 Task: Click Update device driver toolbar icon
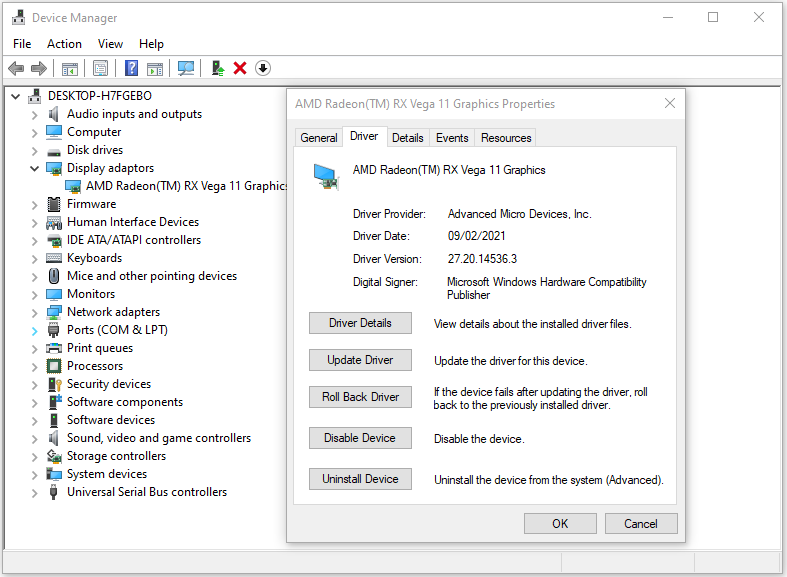pos(218,68)
